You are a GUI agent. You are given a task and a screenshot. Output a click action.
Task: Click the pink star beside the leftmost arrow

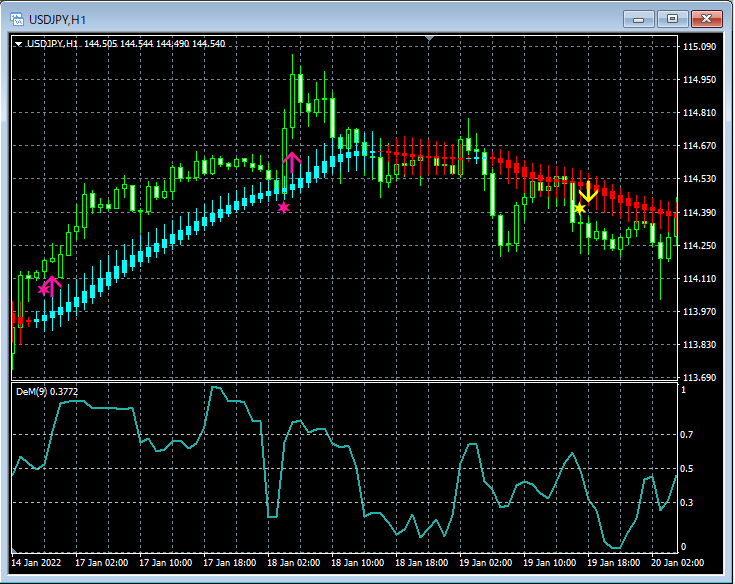[x=44, y=290]
